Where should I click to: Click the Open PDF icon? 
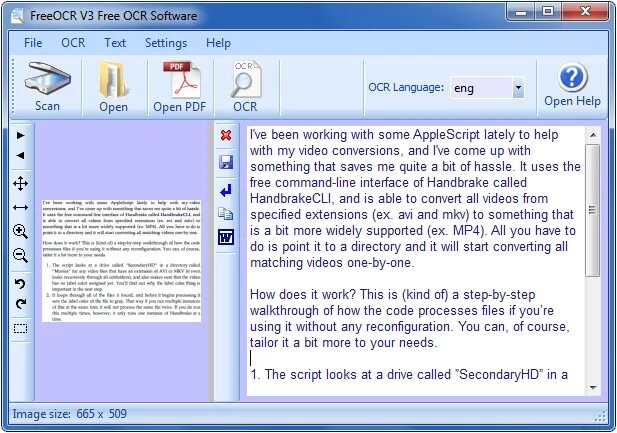coord(181,79)
